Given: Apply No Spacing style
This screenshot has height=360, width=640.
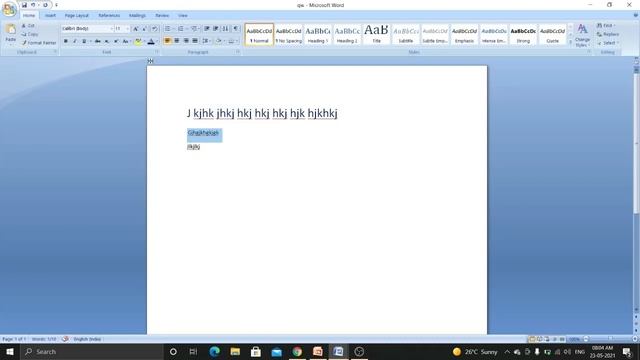Looking at the screenshot, I should (289, 35).
